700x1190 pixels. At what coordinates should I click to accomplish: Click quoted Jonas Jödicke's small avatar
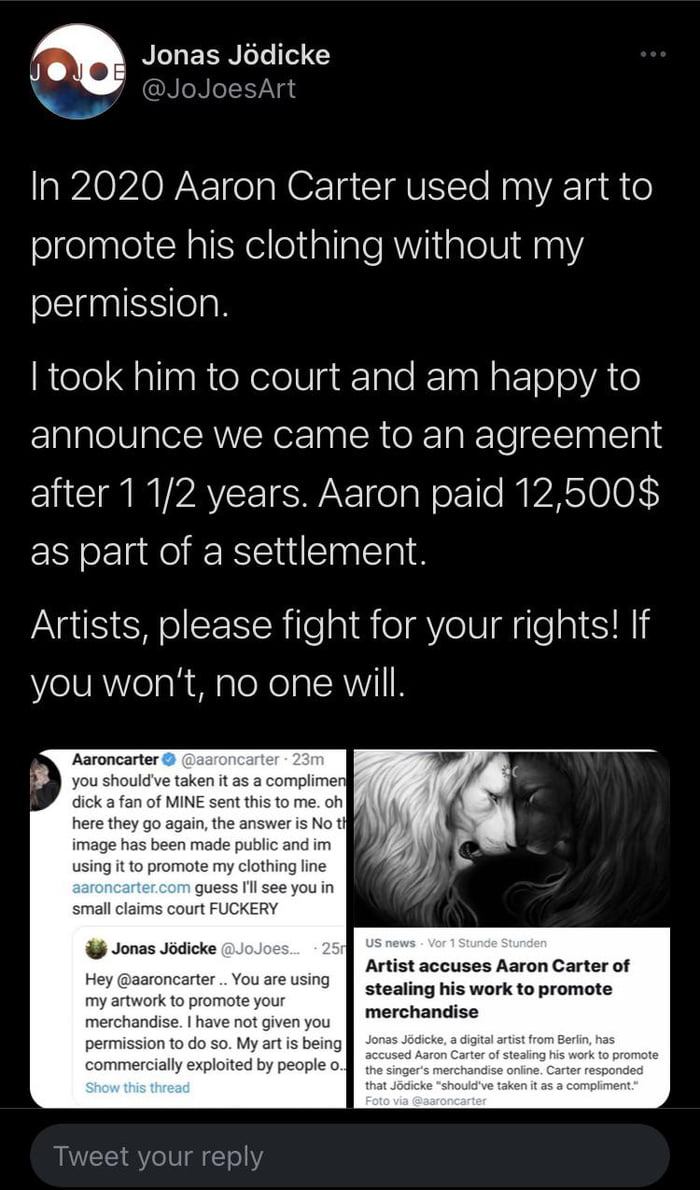point(97,948)
